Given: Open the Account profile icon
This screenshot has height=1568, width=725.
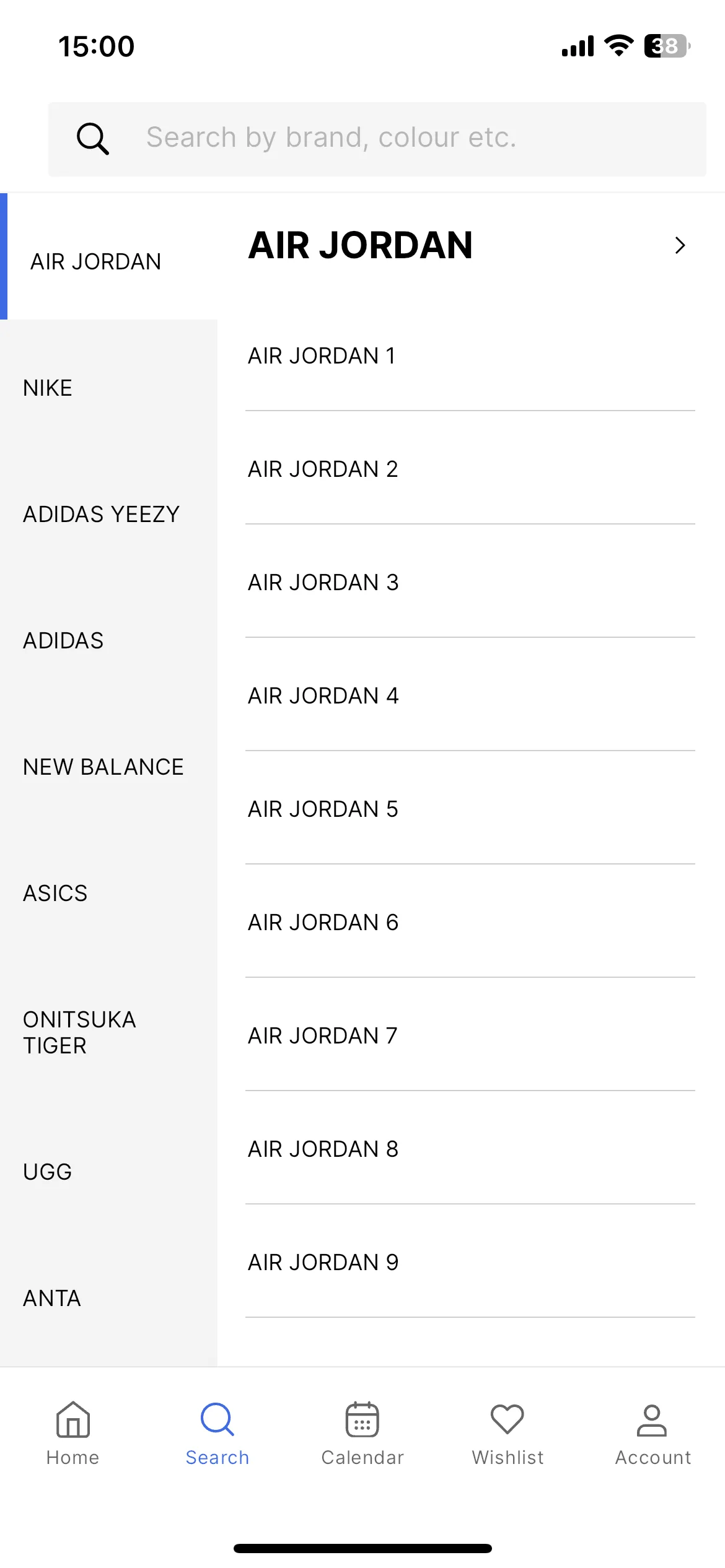Looking at the screenshot, I should [652, 1421].
